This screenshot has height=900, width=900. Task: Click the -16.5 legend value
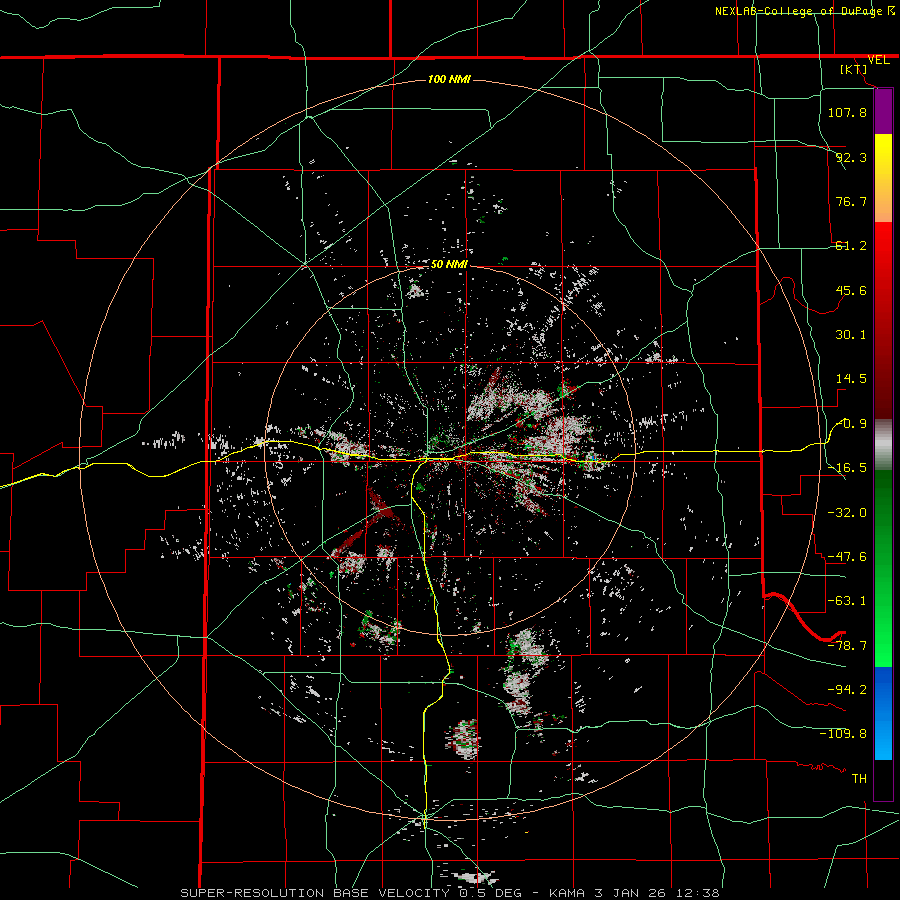[x=847, y=468]
